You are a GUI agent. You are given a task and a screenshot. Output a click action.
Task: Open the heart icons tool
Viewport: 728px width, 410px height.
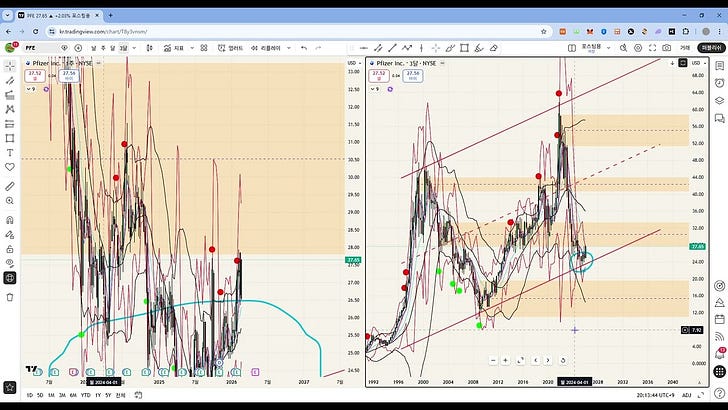click(10, 167)
